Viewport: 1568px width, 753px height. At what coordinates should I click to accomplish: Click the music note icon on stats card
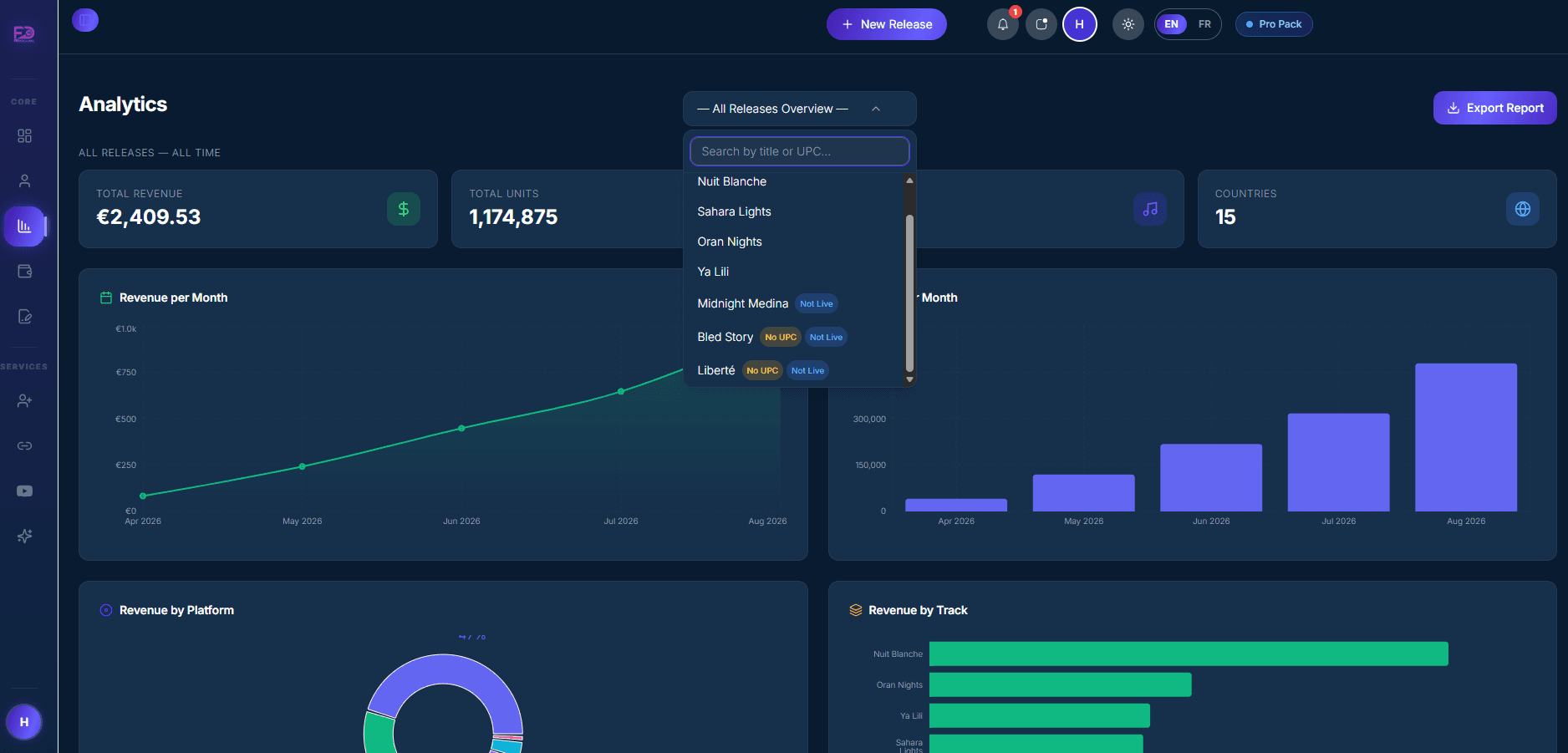point(1150,209)
